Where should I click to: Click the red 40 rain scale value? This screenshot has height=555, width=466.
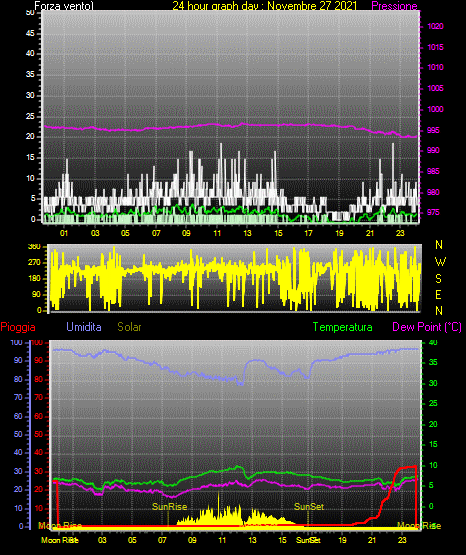[x=38, y=452]
